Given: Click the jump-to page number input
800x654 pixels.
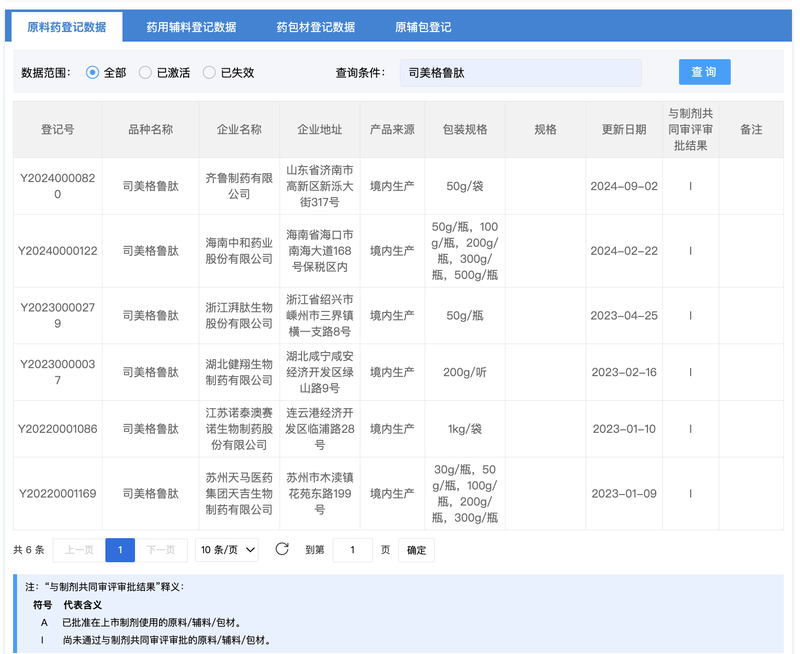Looking at the screenshot, I should click(352, 550).
